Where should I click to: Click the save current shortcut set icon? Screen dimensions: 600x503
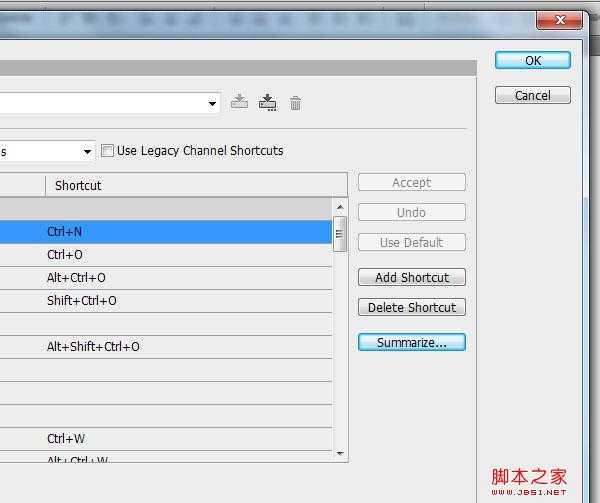coord(239,102)
